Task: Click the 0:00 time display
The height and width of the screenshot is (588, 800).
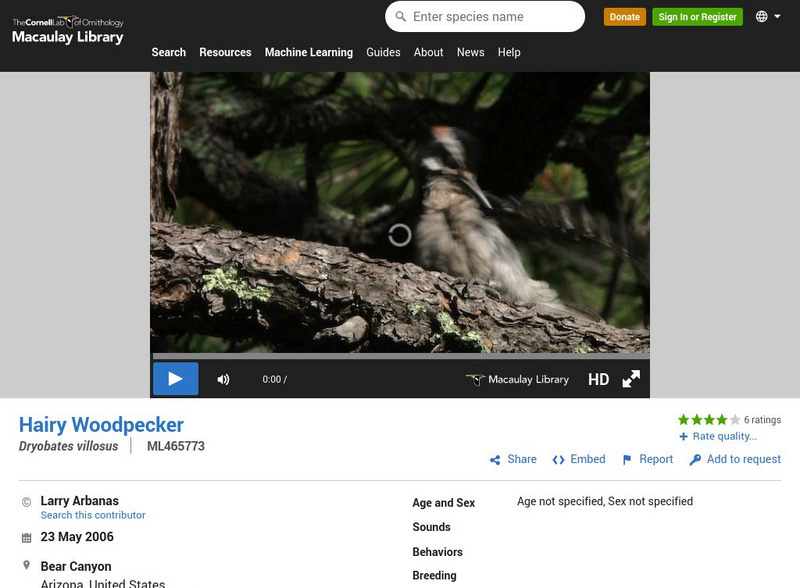Action: click(x=274, y=379)
